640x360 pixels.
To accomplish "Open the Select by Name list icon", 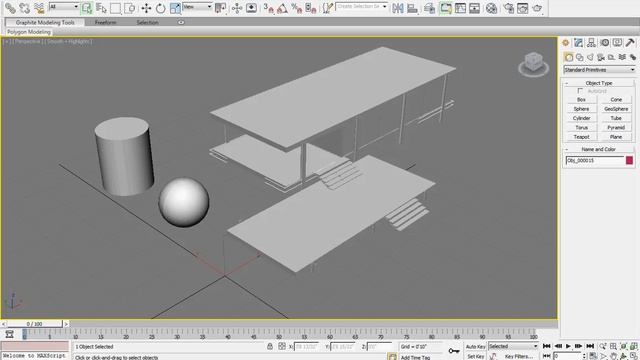I will [x=101, y=8].
